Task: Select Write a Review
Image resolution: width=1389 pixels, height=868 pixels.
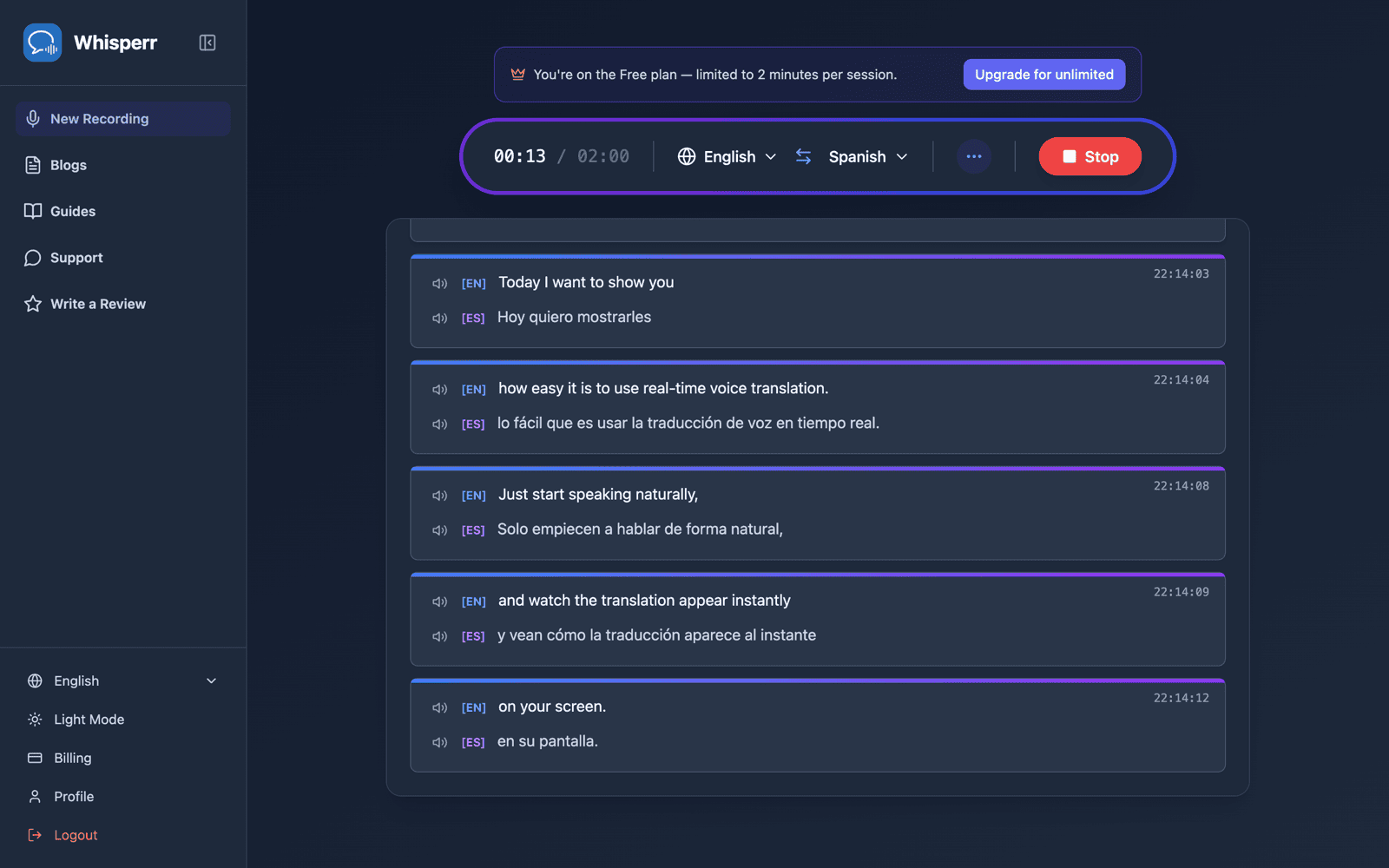Action: point(122,304)
